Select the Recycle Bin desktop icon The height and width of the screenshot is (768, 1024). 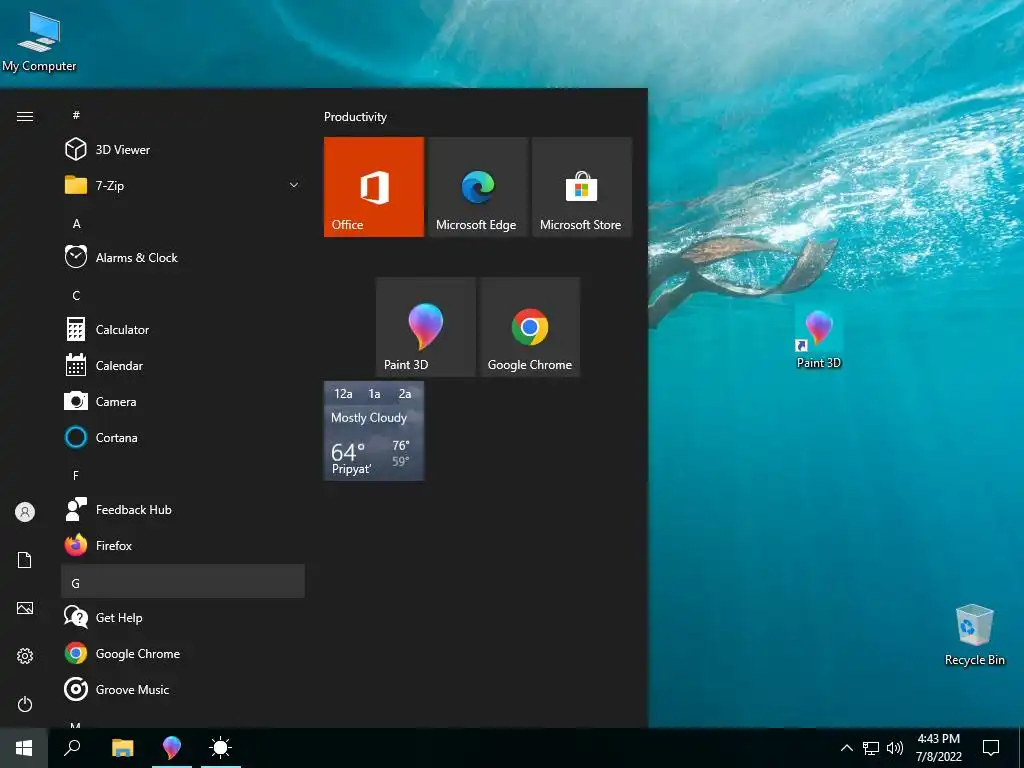coord(974,635)
